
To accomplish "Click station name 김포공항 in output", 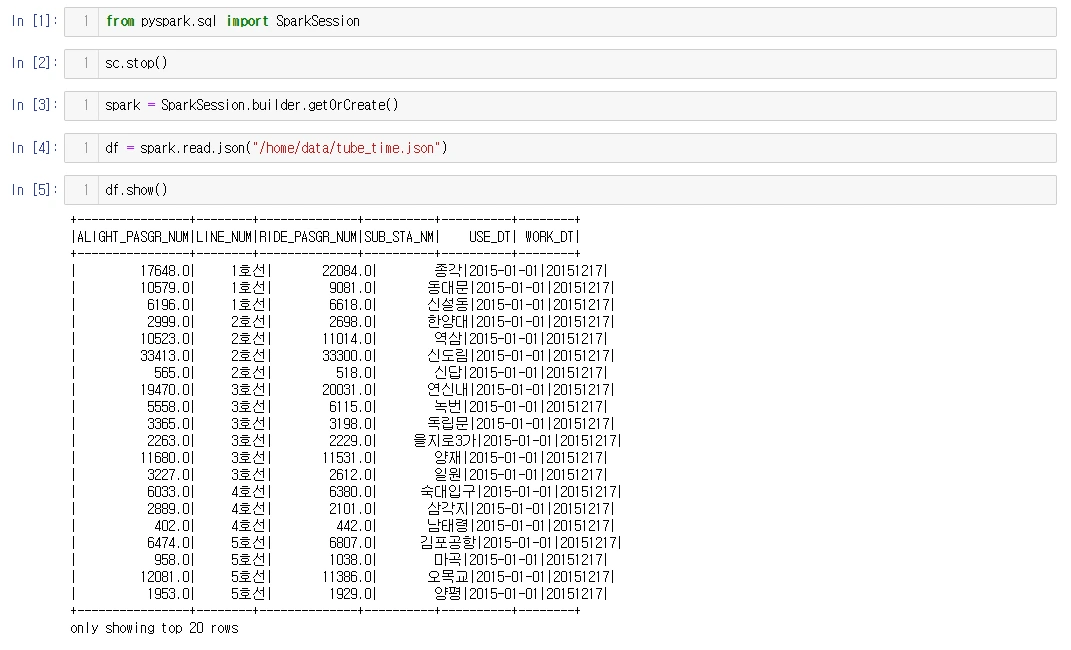I will click(x=448, y=543).
